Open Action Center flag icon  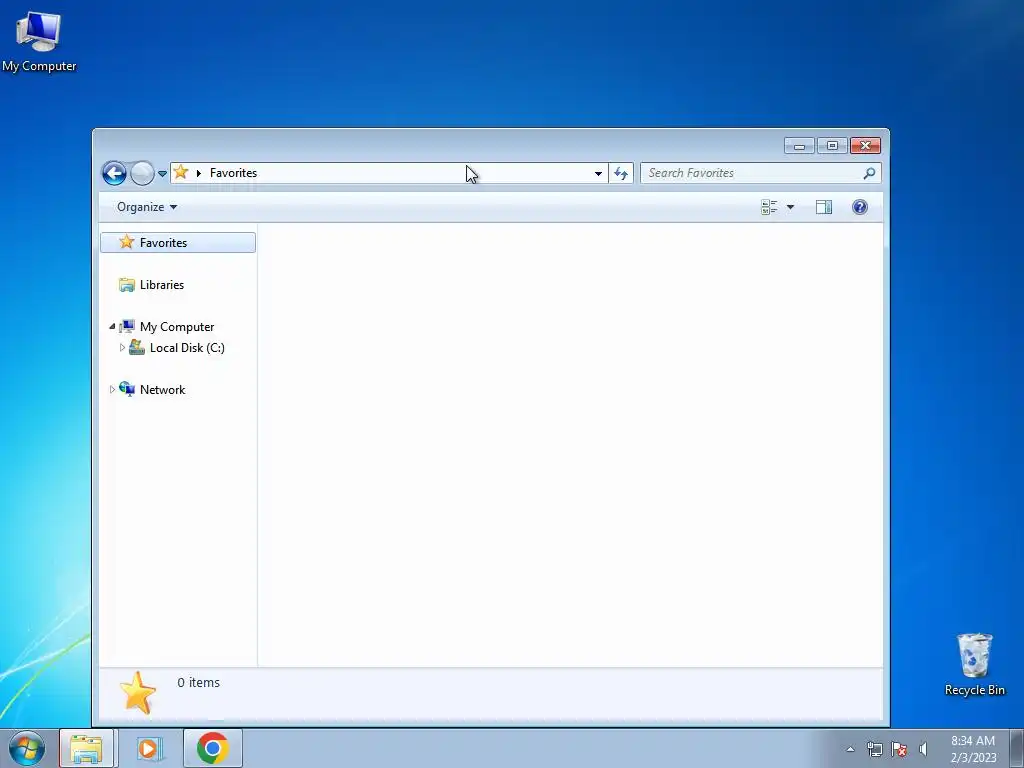coord(899,749)
